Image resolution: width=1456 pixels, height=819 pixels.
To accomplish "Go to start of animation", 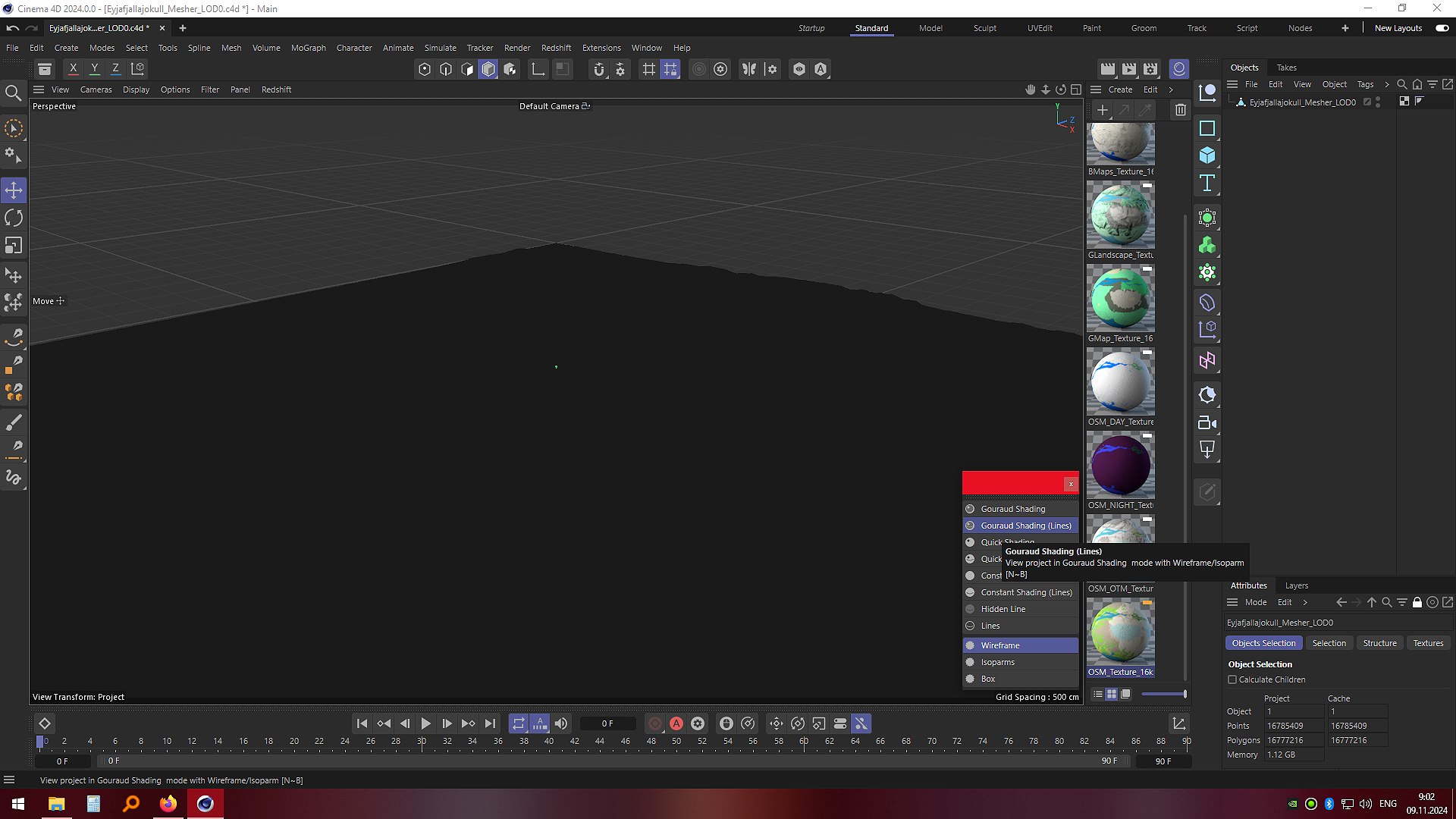I will [362, 723].
